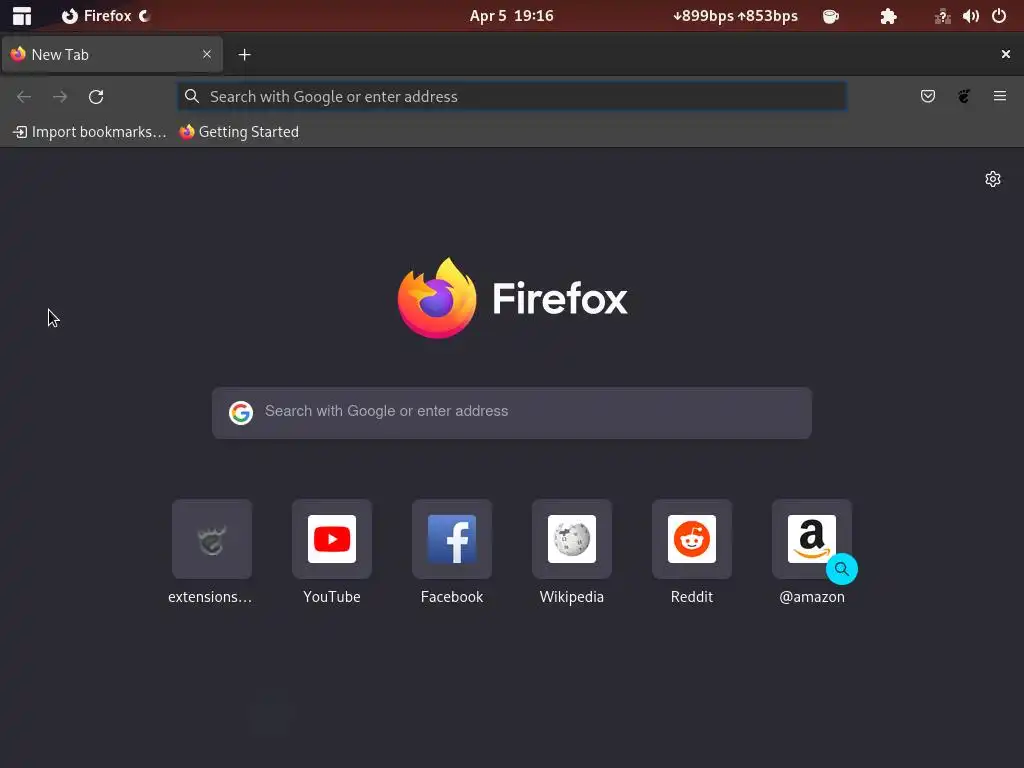
Task: Open the Amazon search shortcut tile
Action: click(812, 539)
